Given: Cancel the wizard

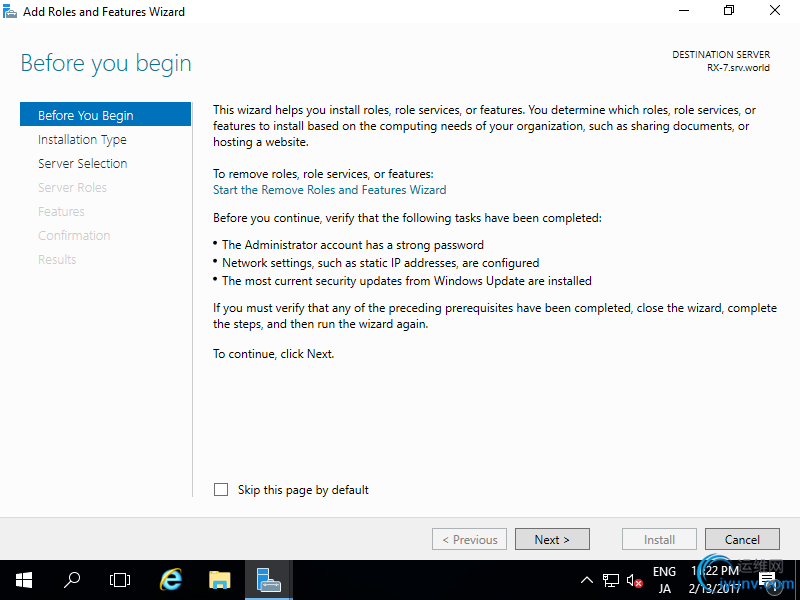Looking at the screenshot, I should coord(742,539).
